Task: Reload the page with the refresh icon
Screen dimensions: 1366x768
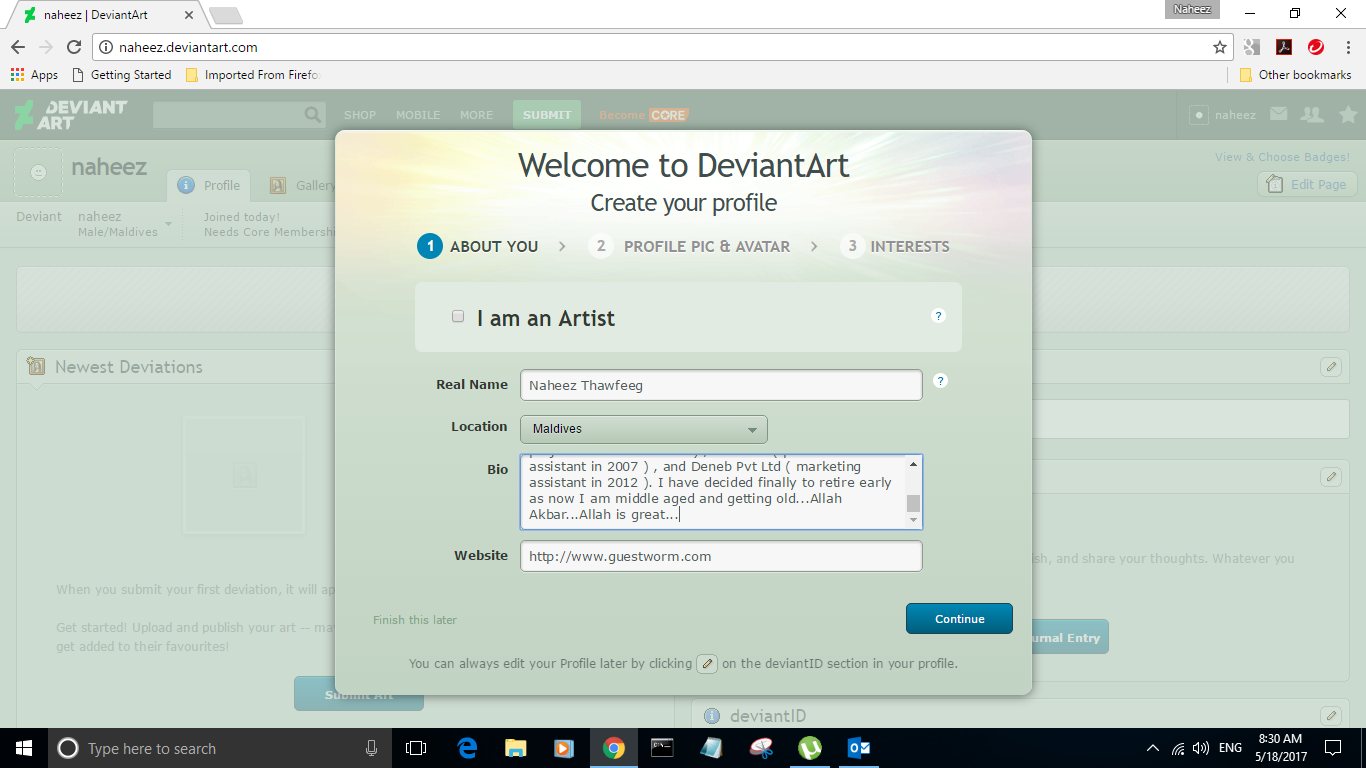Action: tap(74, 47)
